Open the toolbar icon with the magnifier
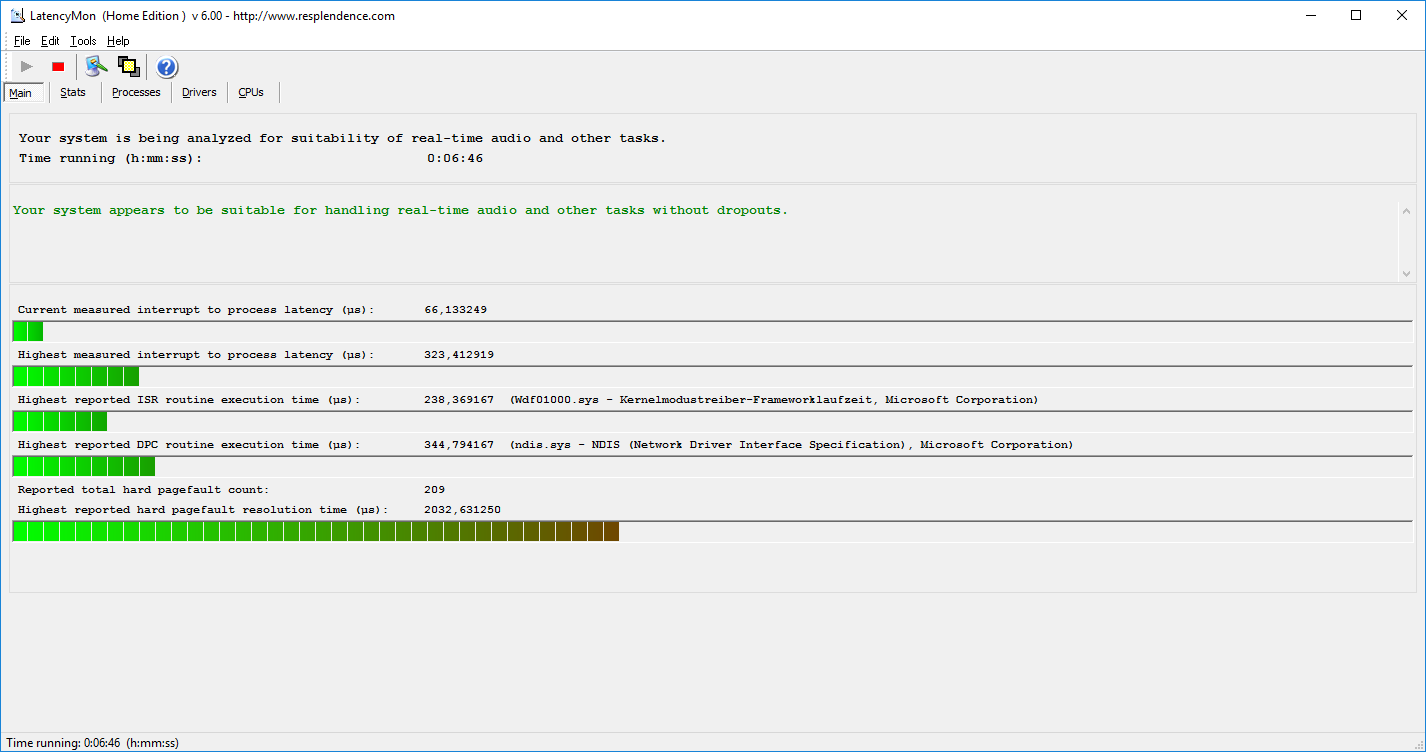 [96, 67]
